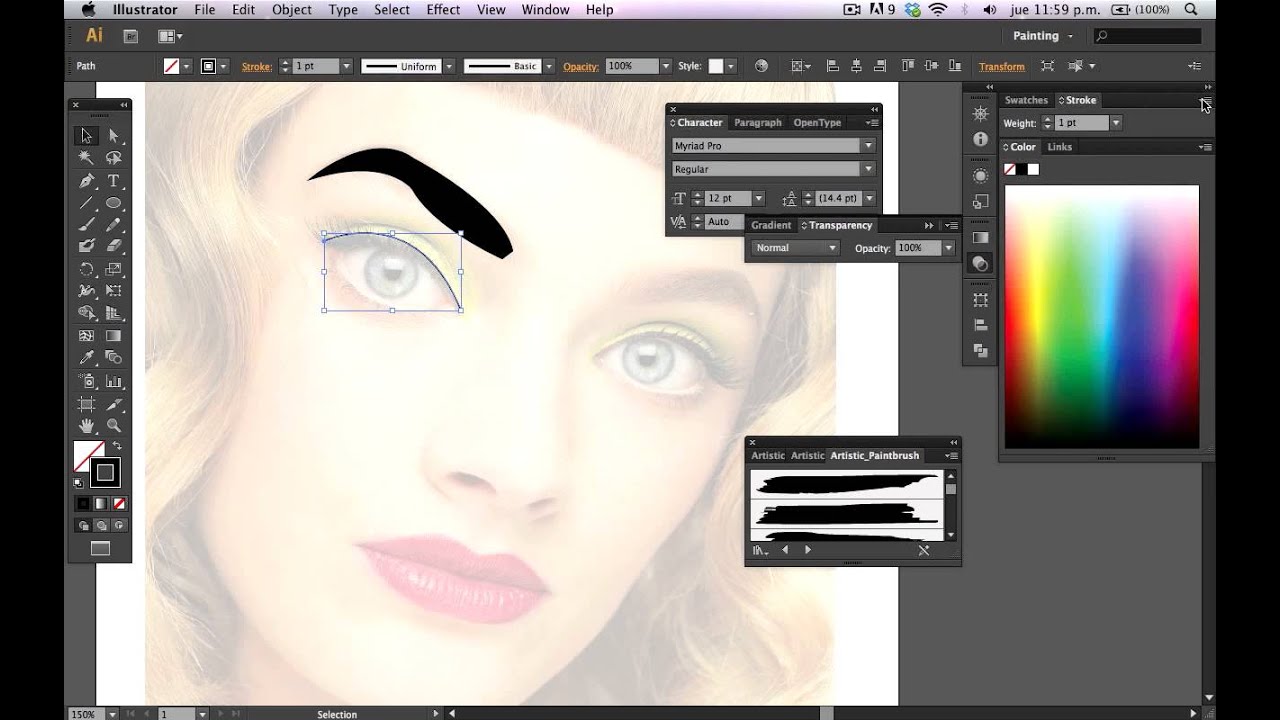Pick a color from the spectrum ramp
Image resolution: width=1280 pixels, height=720 pixels.
coord(1102,317)
